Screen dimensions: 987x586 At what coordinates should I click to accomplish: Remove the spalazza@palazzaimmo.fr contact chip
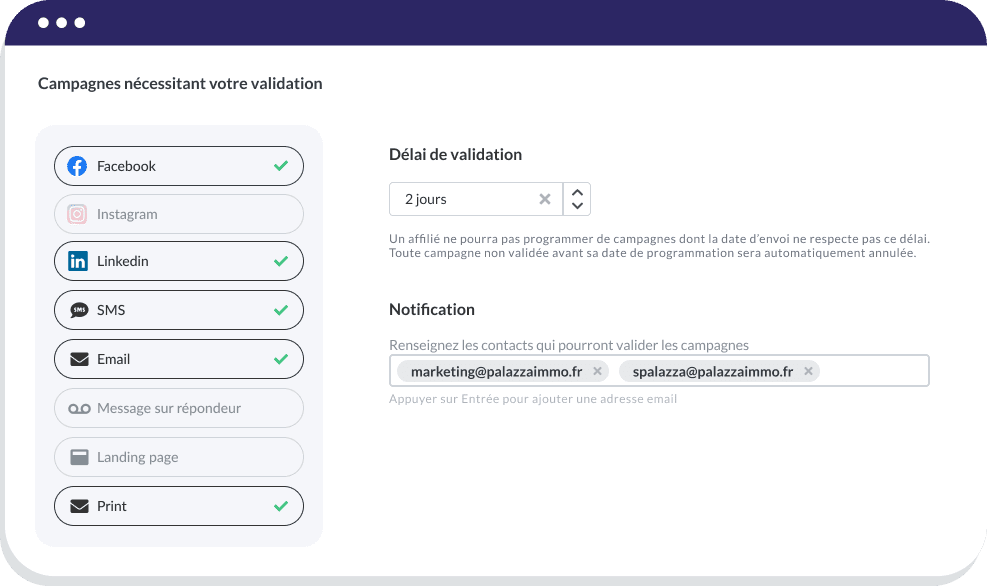tap(807, 371)
